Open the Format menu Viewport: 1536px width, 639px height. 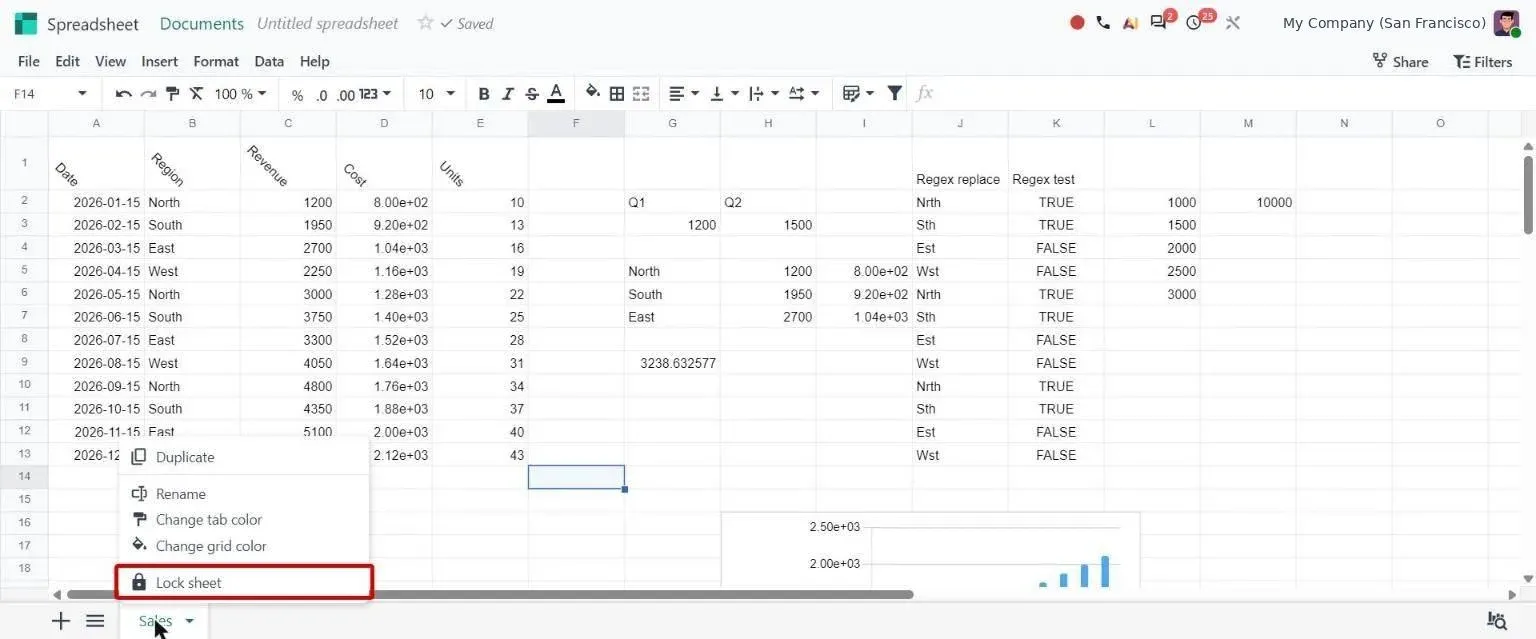coord(216,62)
